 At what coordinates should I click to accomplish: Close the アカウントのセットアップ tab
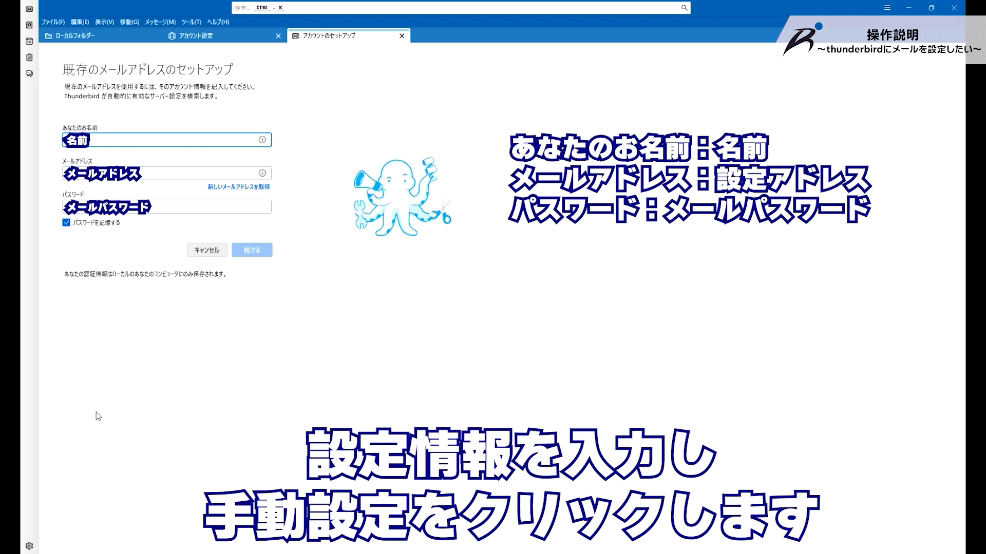pos(402,36)
